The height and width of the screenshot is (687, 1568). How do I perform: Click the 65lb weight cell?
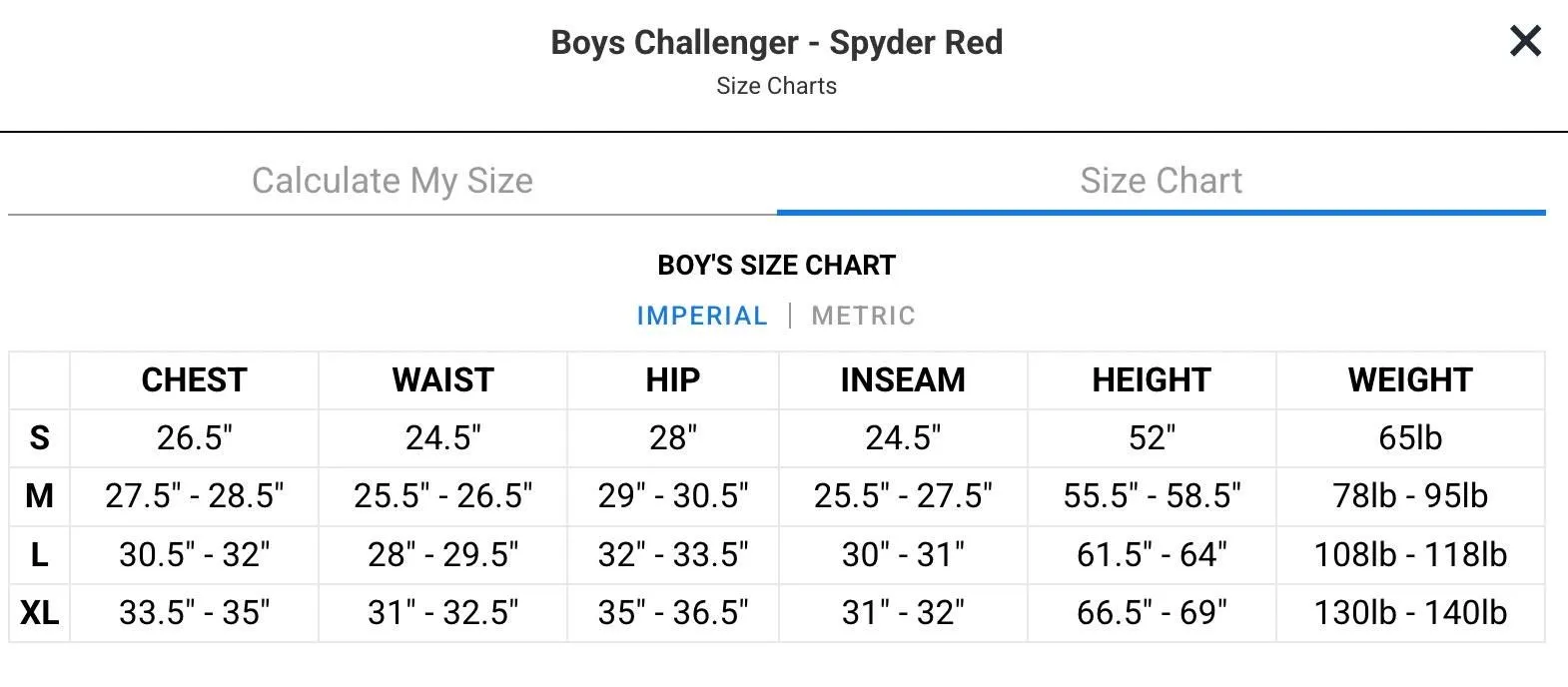pos(1410,437)
